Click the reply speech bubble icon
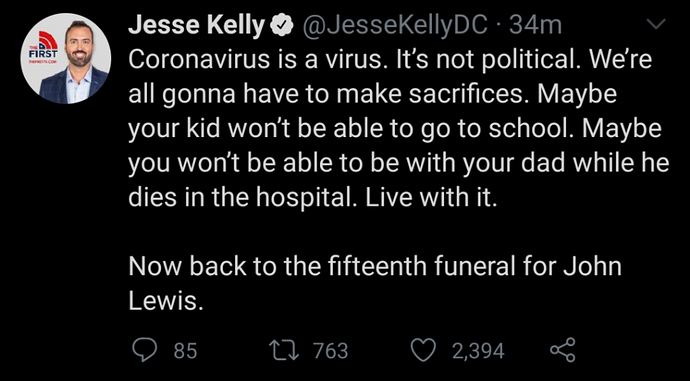690x381 pixels. coord(144,350)
